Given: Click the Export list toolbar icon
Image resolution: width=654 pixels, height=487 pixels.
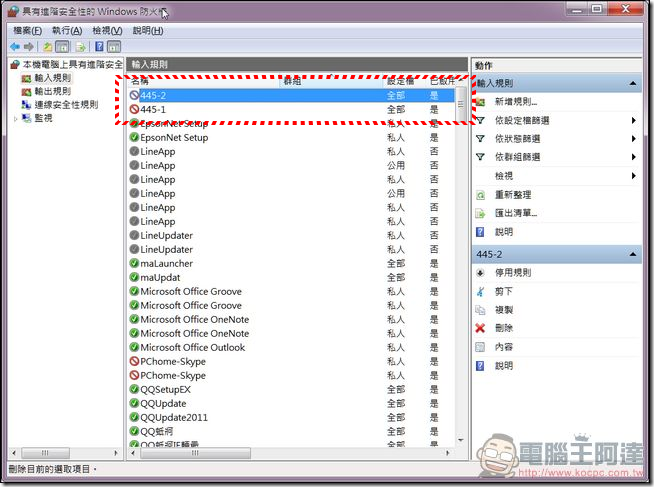Looking at the screenshot, I should pyautogui.click(x=80, y=47).
